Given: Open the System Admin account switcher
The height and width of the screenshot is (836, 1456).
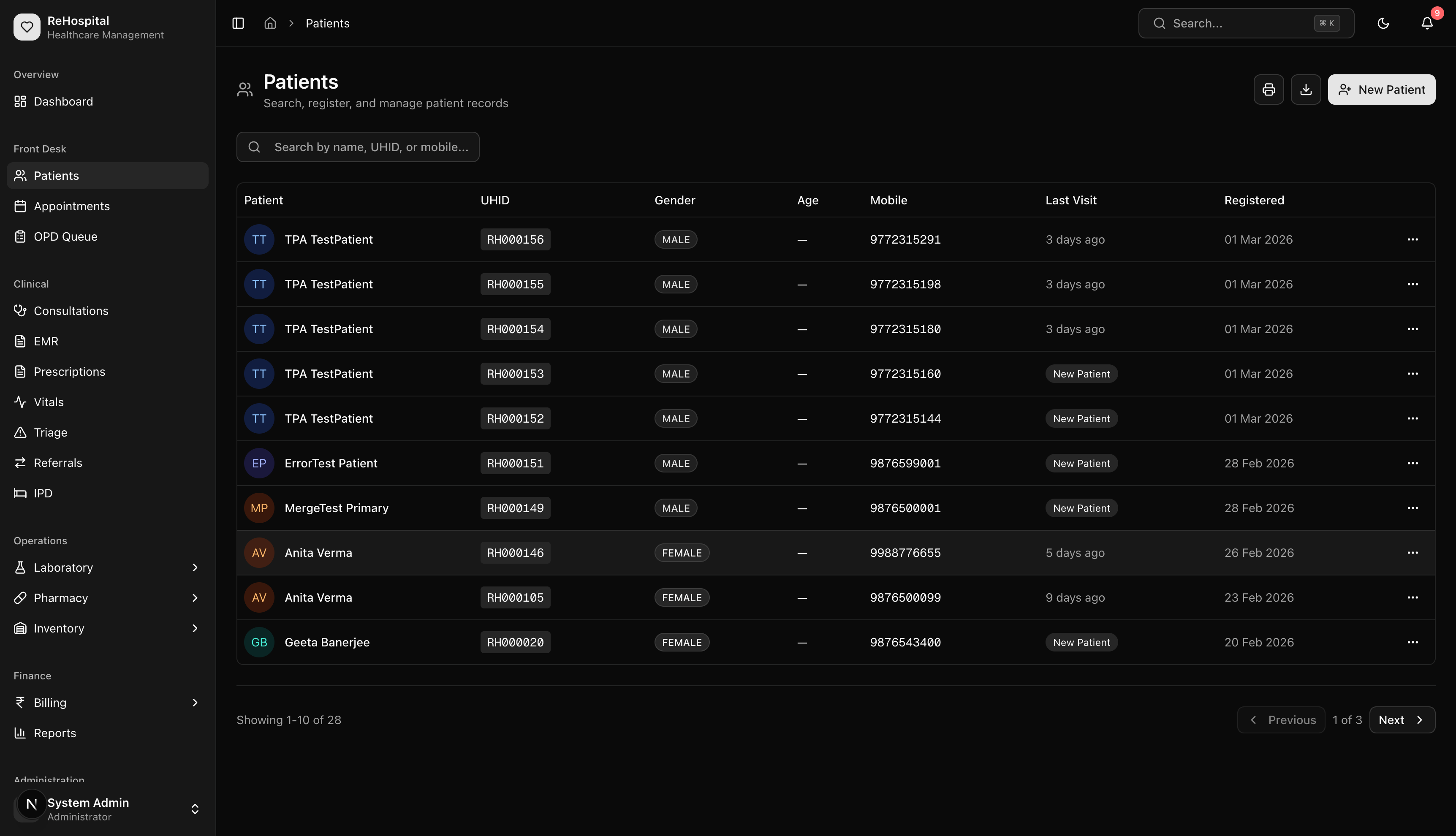Looking at the screenshot, I should coord(195,809).
